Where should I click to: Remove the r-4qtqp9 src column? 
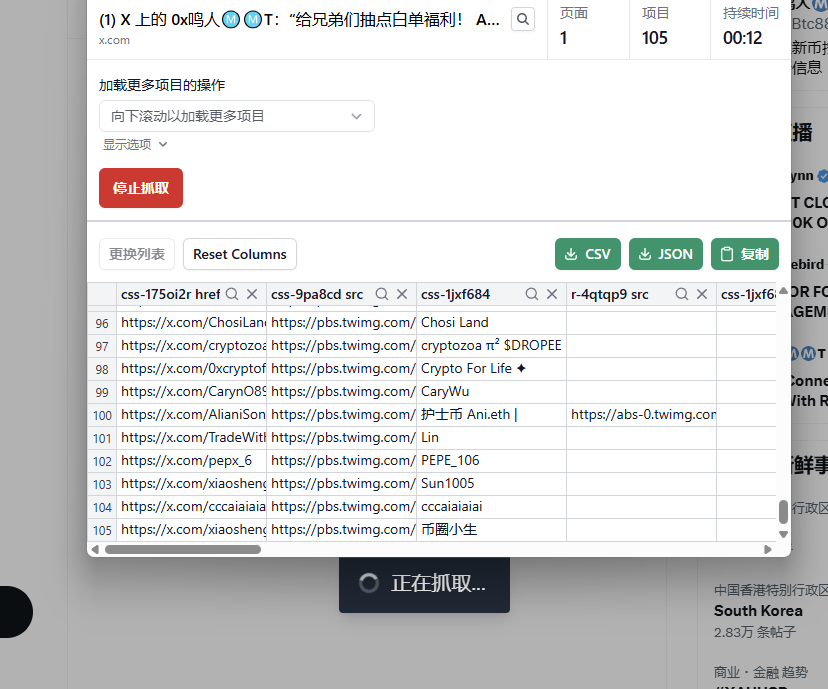pyautogui.click(x=702, y=294)
